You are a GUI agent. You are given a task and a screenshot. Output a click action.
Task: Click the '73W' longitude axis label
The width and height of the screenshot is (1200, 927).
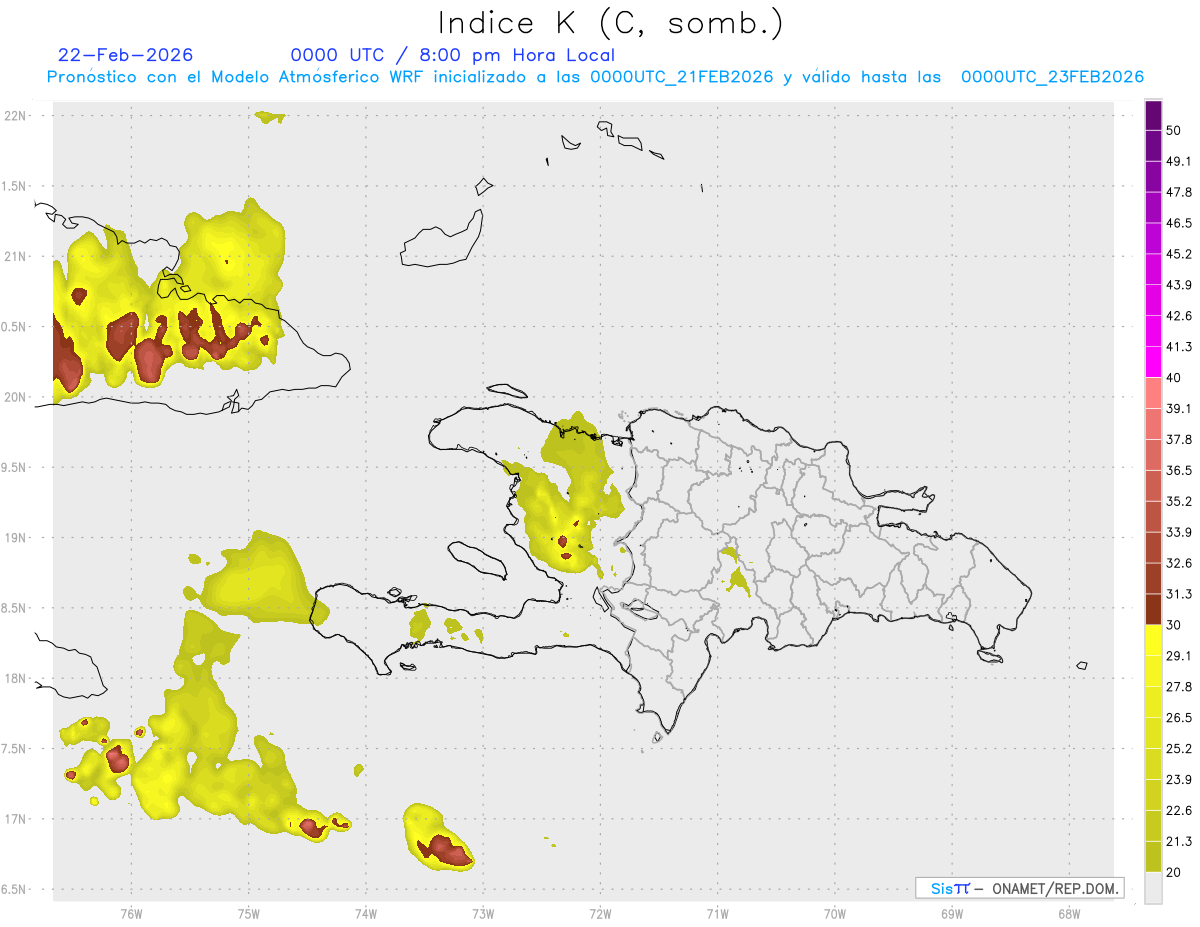(x=483, y=914)
